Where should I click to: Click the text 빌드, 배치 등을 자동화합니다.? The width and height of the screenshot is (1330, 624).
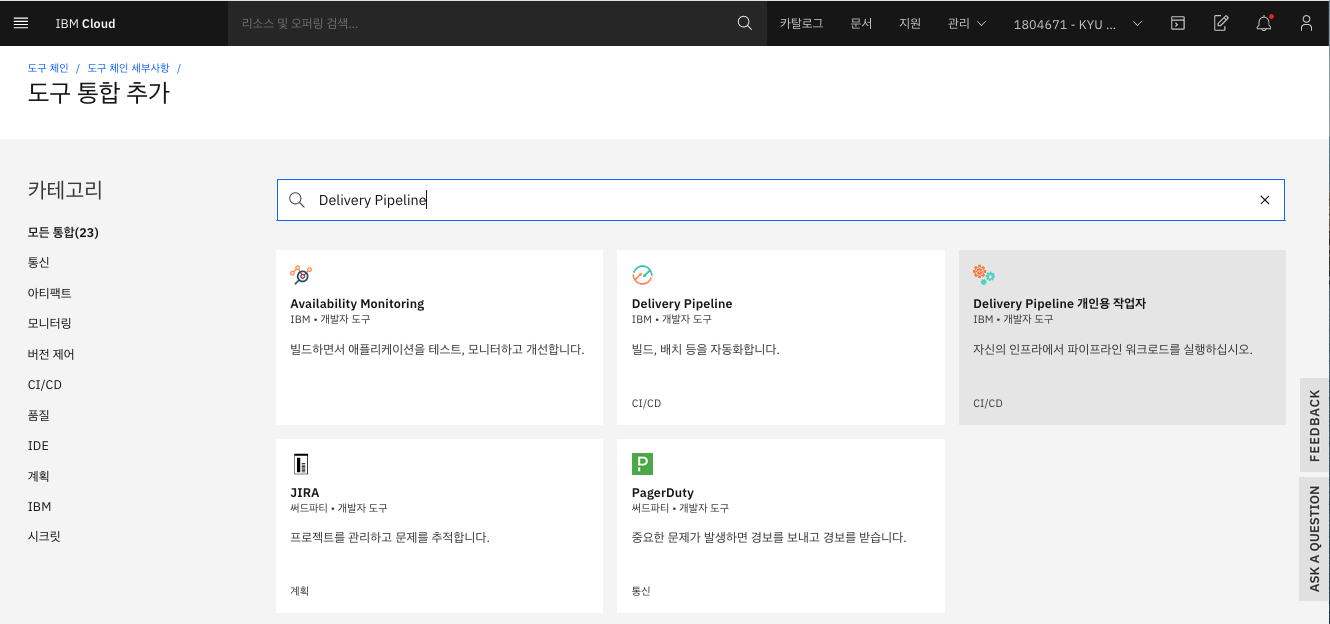(705, 349)
